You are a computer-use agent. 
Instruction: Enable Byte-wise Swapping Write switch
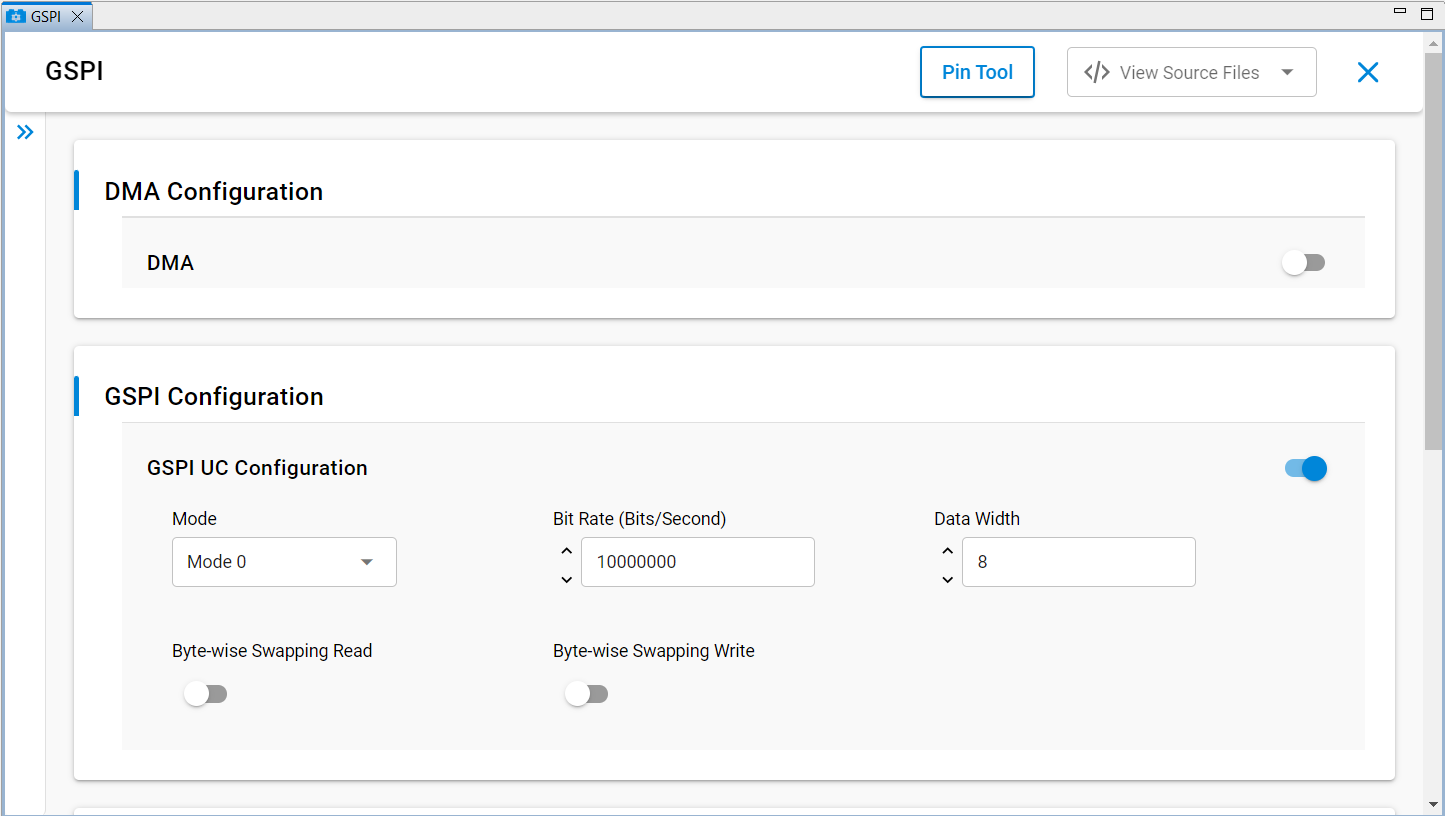pos(586,694)
